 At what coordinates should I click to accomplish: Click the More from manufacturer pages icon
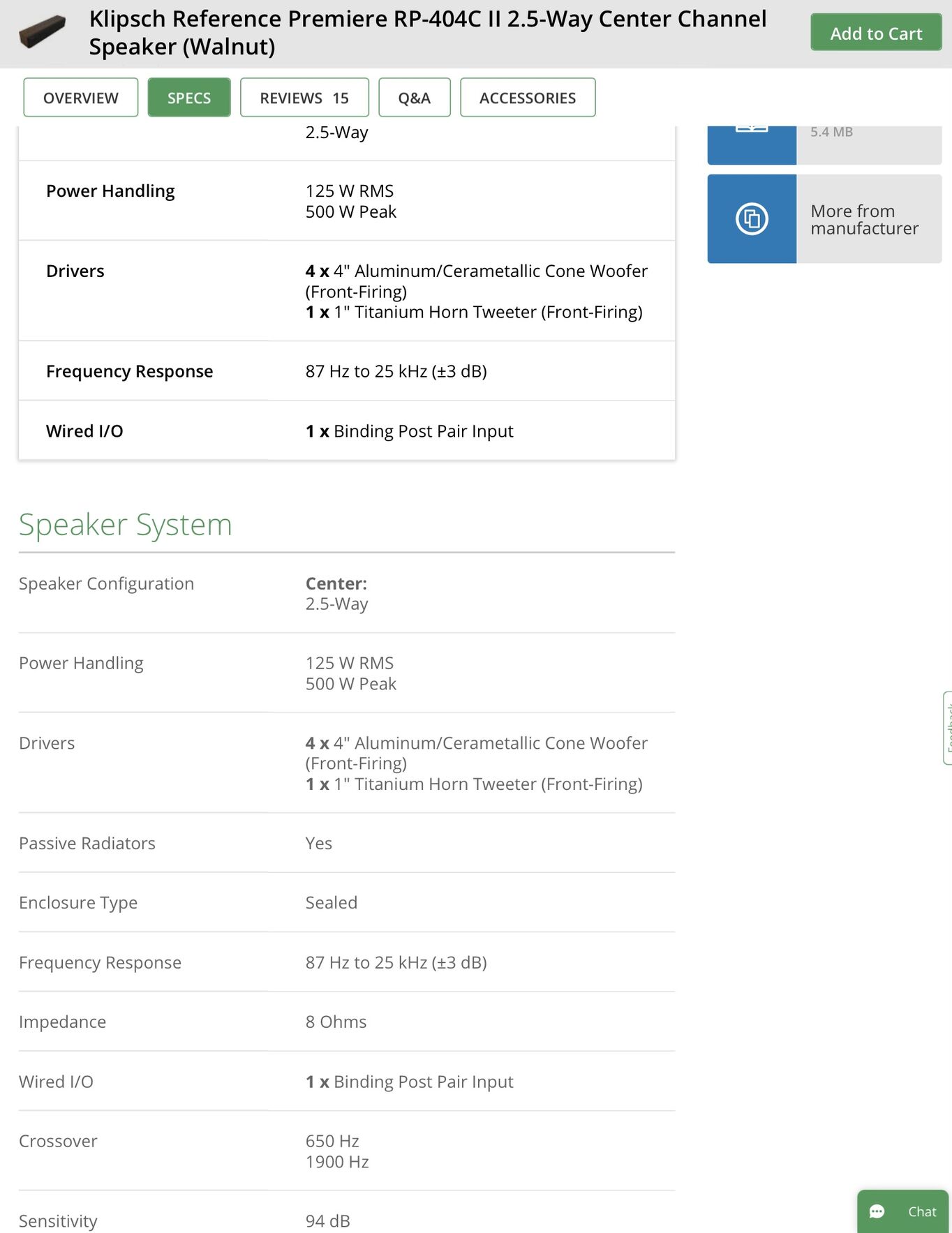pyautogui.click(x=752, y=219)
